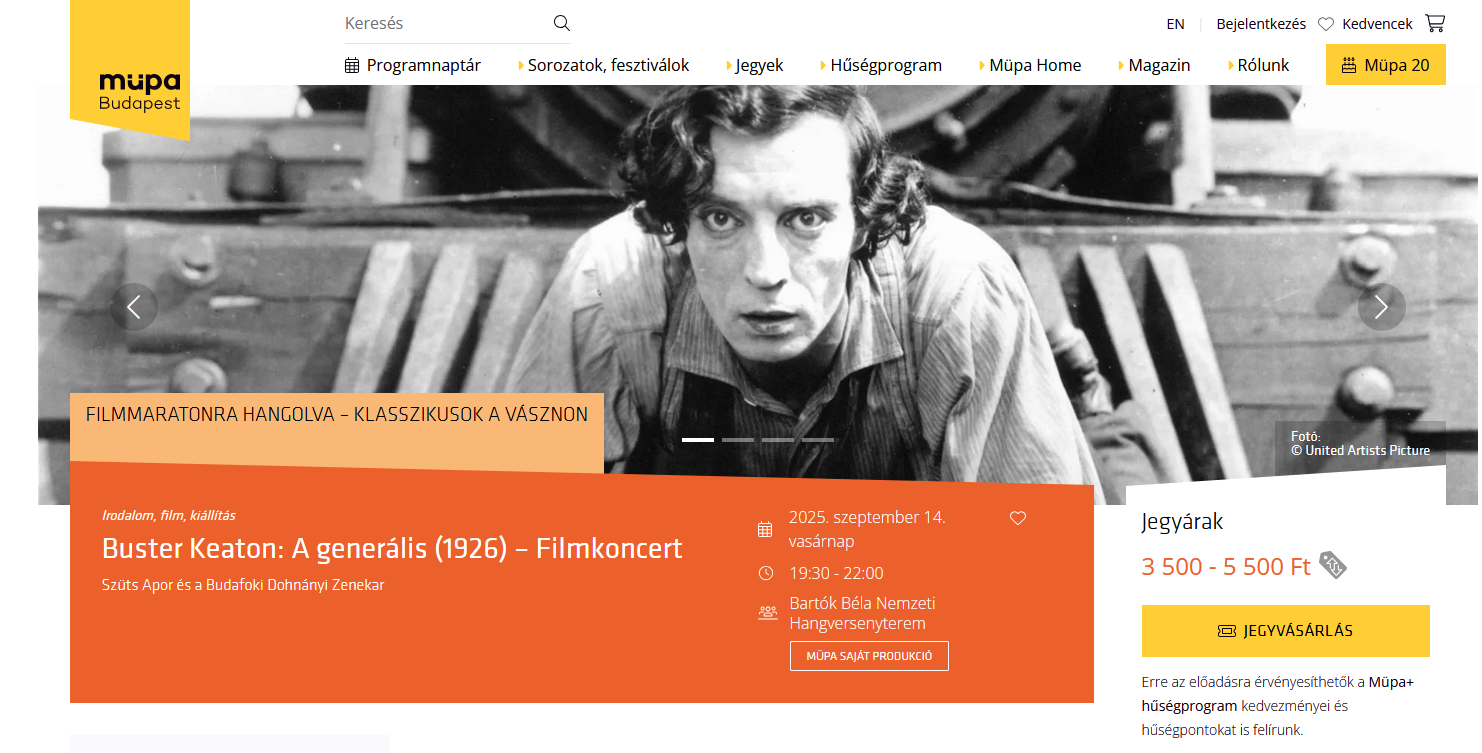Viewport: 1482px width, 753px height.
Task: Click the calendar icon beside the event date
Action: tap(766, 529)
